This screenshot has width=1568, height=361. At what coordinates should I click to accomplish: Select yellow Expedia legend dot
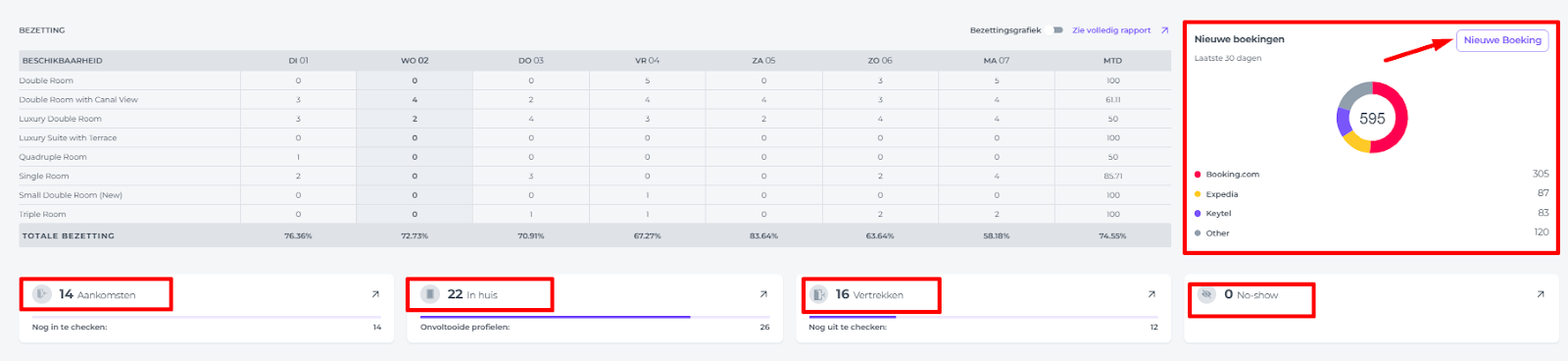click(x=1198, y=194)
